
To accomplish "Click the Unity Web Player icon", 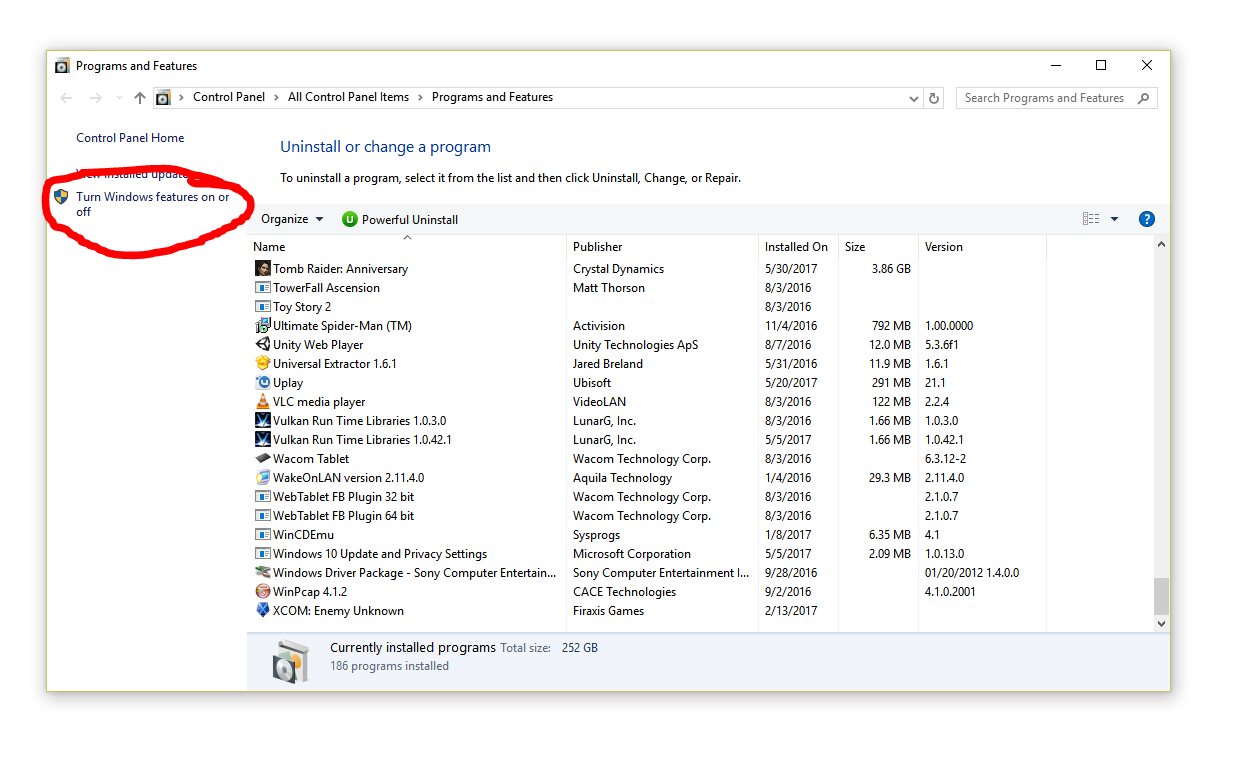I will [x=263, y=345].
